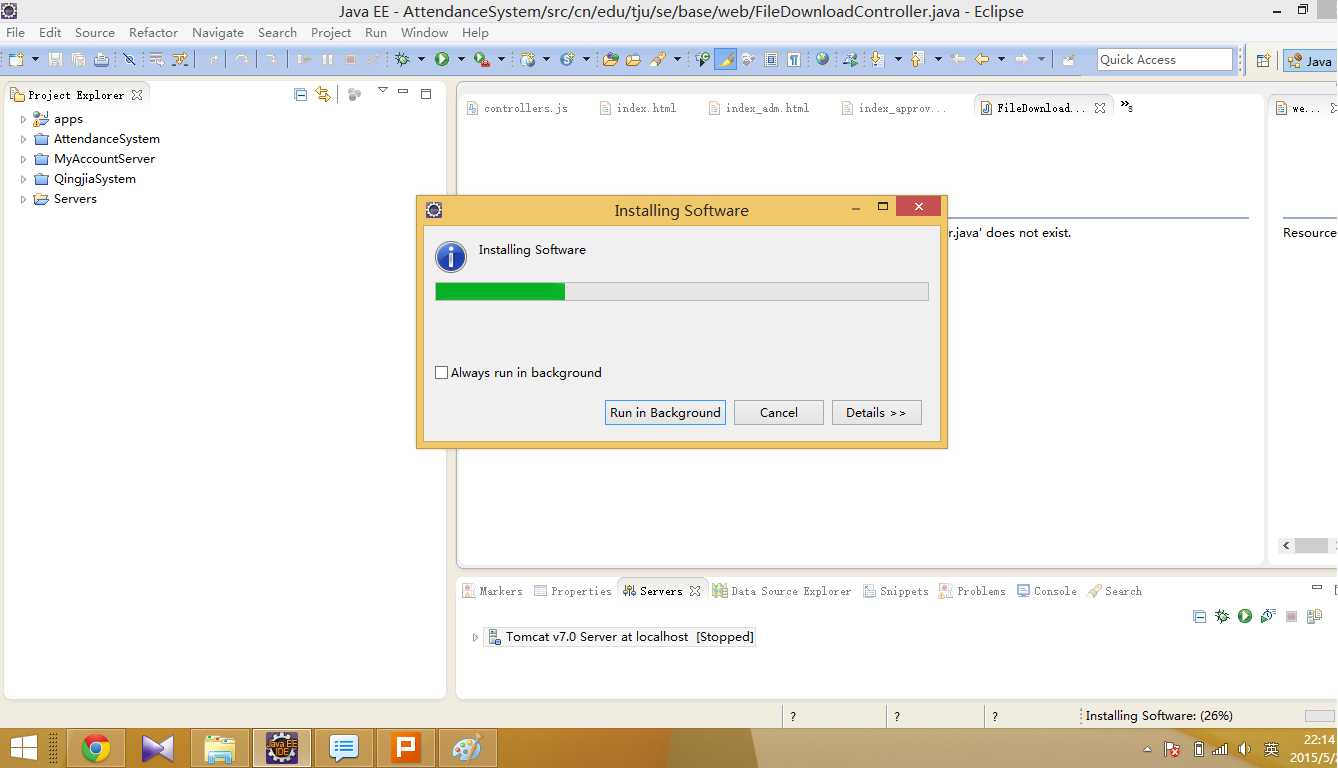
Task: Click the Windows Start button
Action: click(x=23, y=748)
